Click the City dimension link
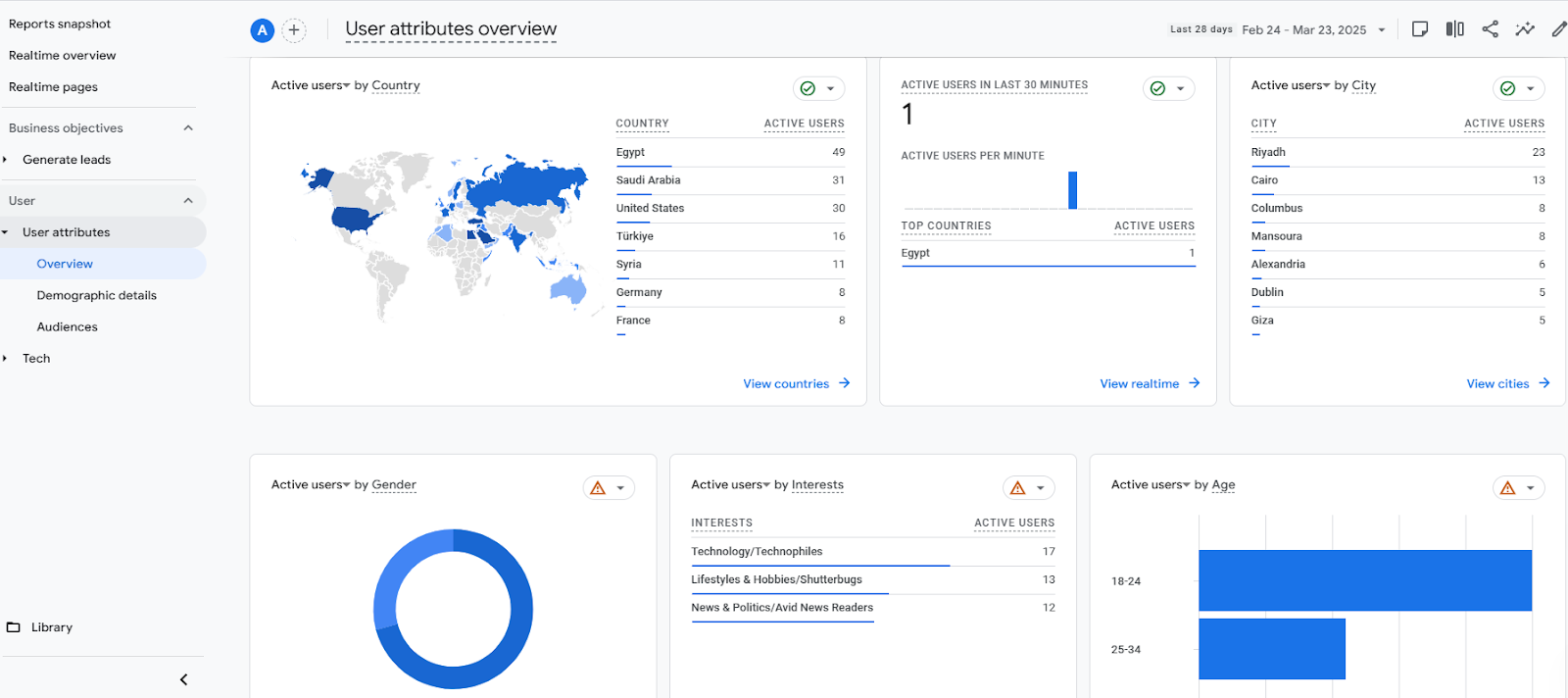1568x698 pixels. [x=1364, y=85]
